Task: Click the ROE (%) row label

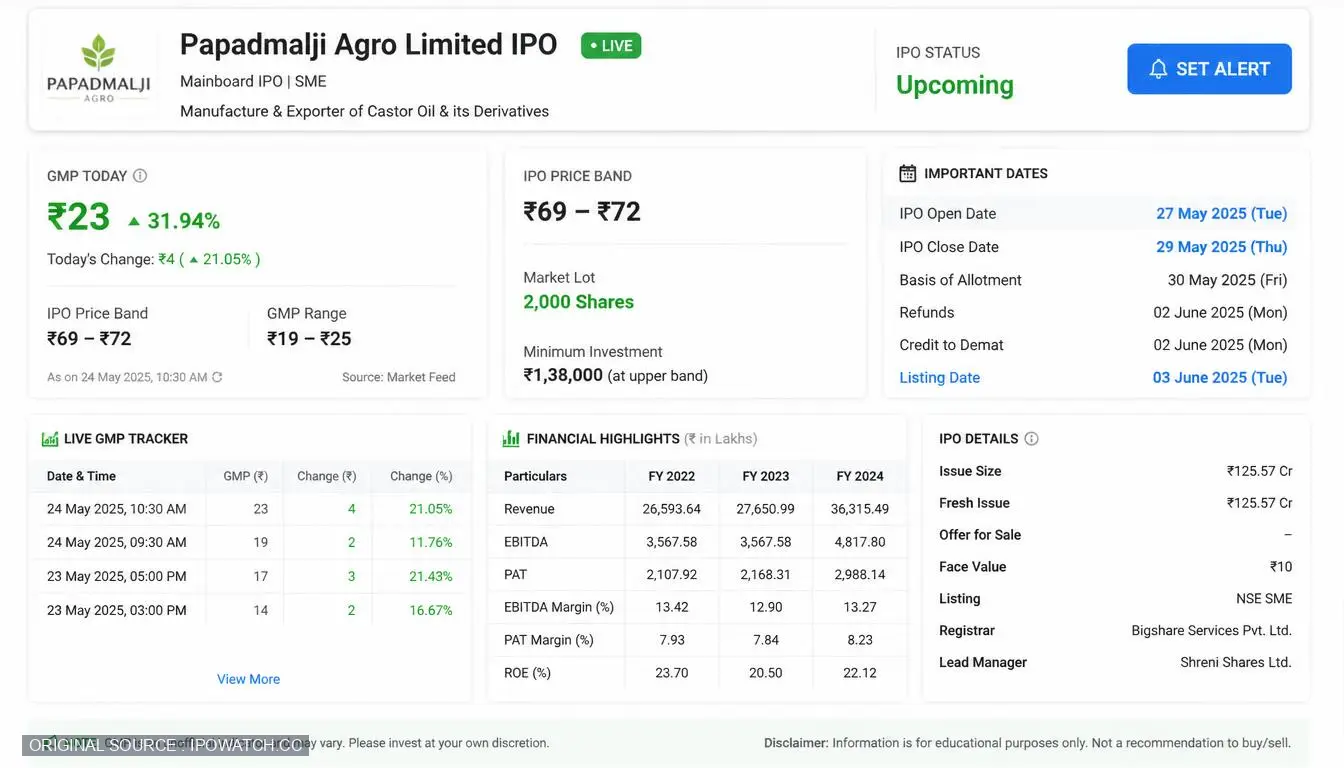Action: tap(527, 673)
